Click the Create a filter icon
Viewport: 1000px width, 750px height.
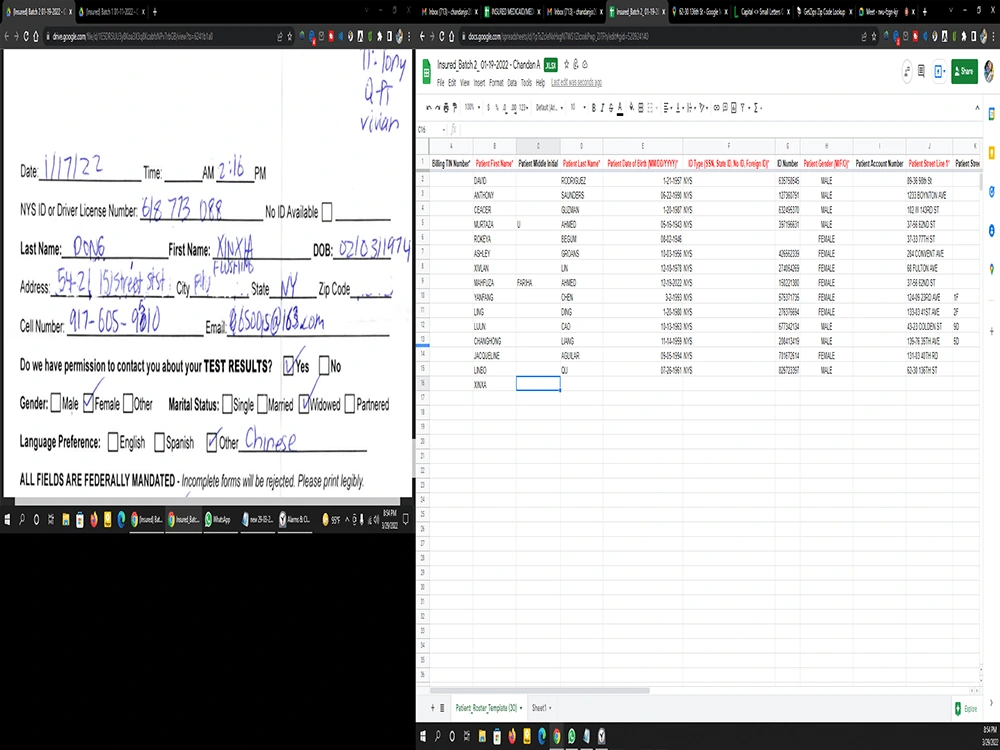point(742,108)
